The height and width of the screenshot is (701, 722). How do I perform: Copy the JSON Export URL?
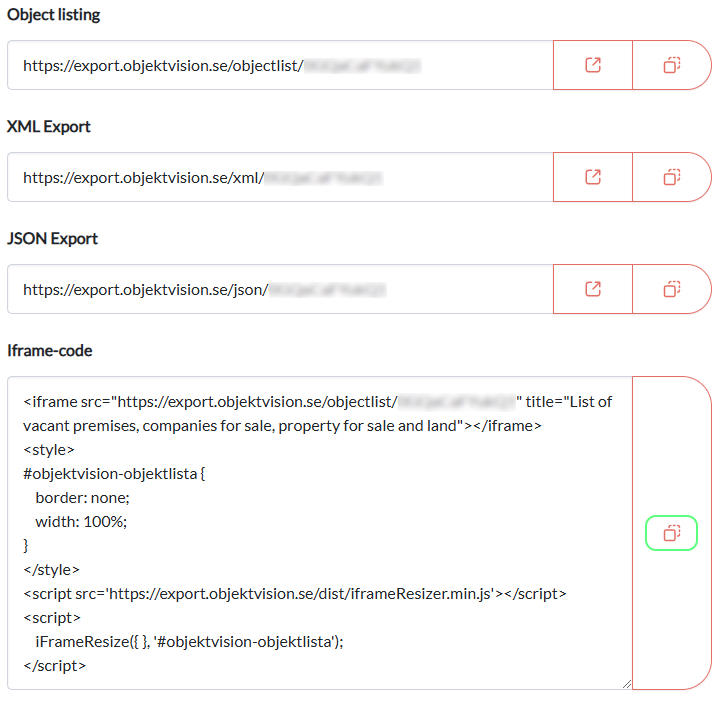pyautogui.click(x=672, y=289)
